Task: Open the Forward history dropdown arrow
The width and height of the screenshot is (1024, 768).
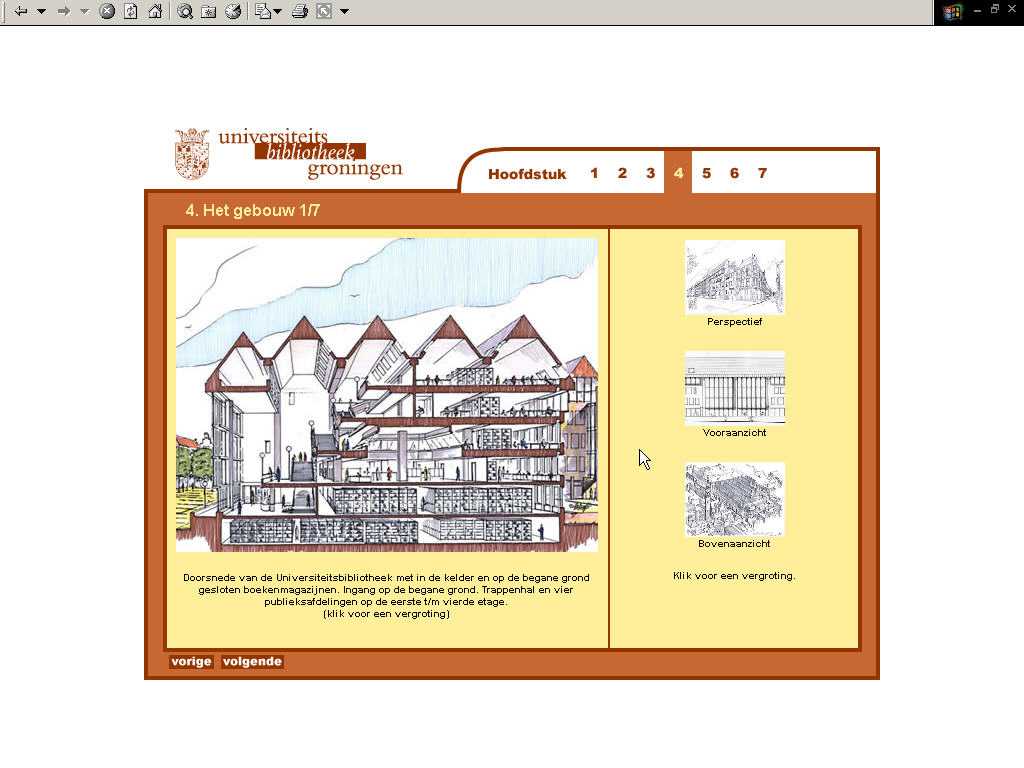Action: [x=84, y=11]
